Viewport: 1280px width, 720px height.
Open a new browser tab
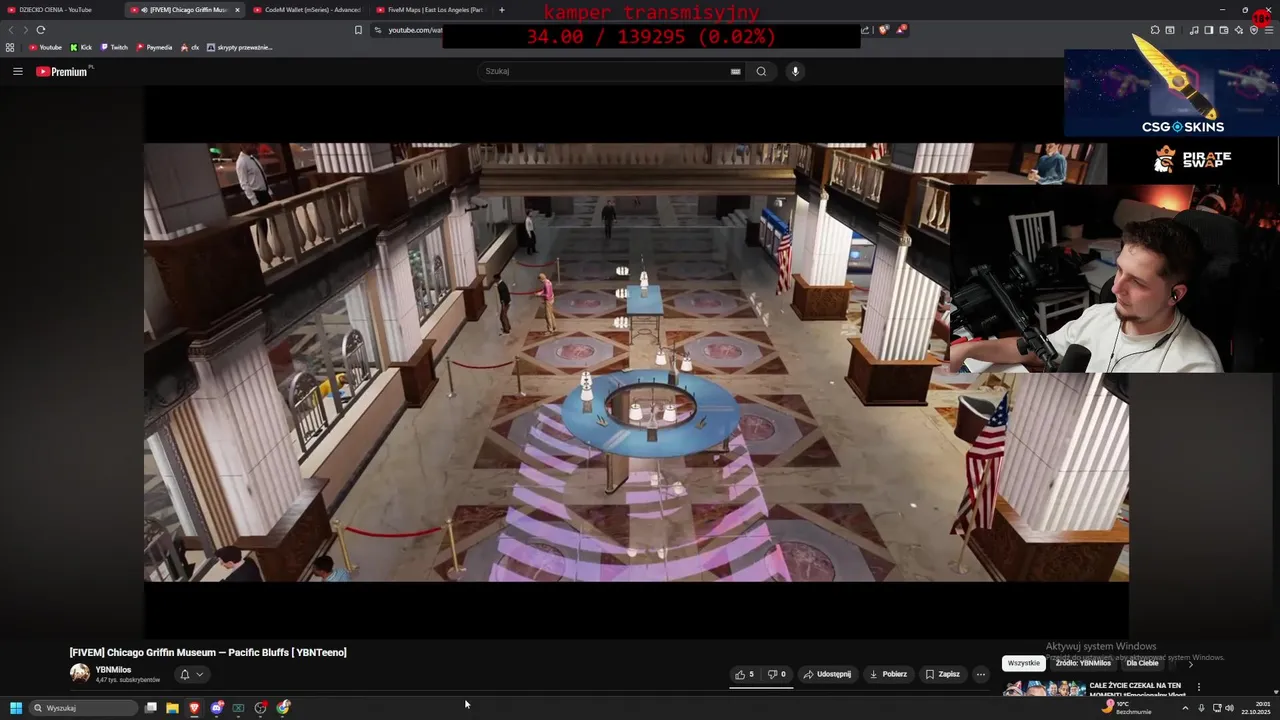[502, 10]
